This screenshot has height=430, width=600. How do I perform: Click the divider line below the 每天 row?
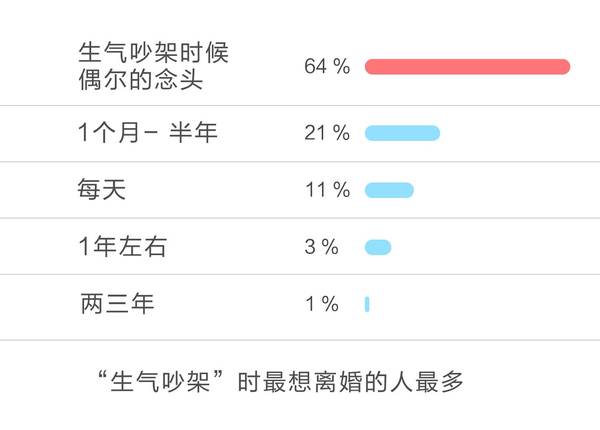coord(300,218)
